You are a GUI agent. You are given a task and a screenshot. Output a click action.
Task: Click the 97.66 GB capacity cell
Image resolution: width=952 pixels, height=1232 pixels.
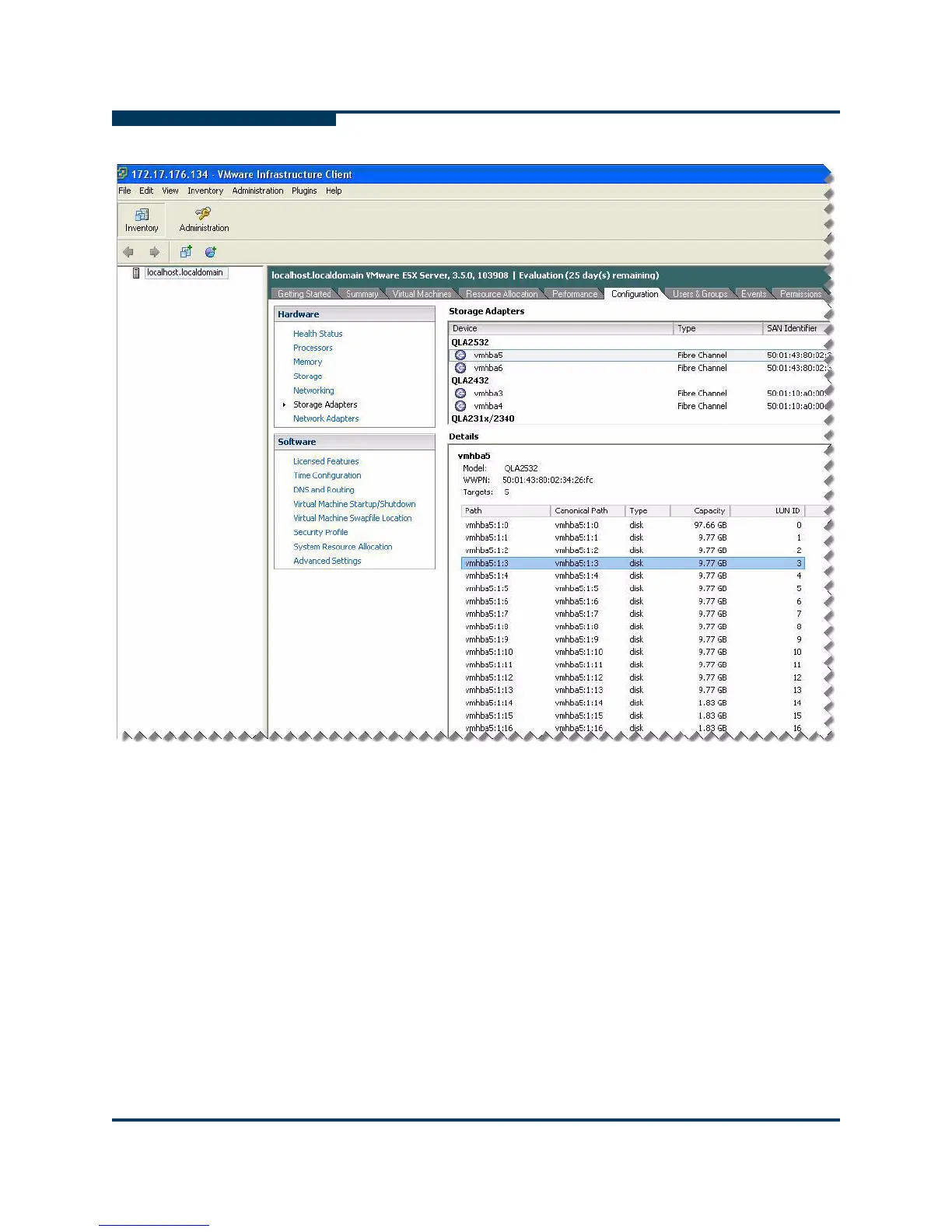pyautogui.click(x=710, y=525)
